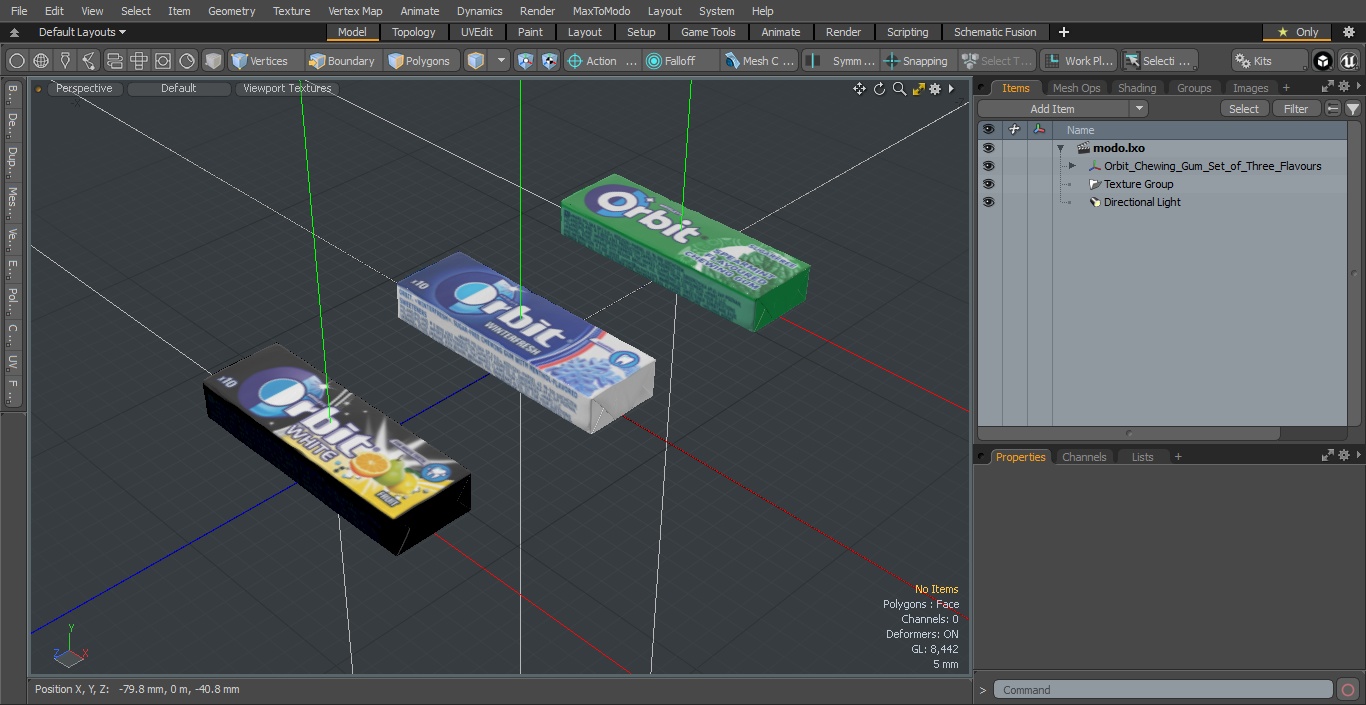Open the Mesh Constraint tool
1366x705 pixels.
pyautogui.click(x=760, y=61)
